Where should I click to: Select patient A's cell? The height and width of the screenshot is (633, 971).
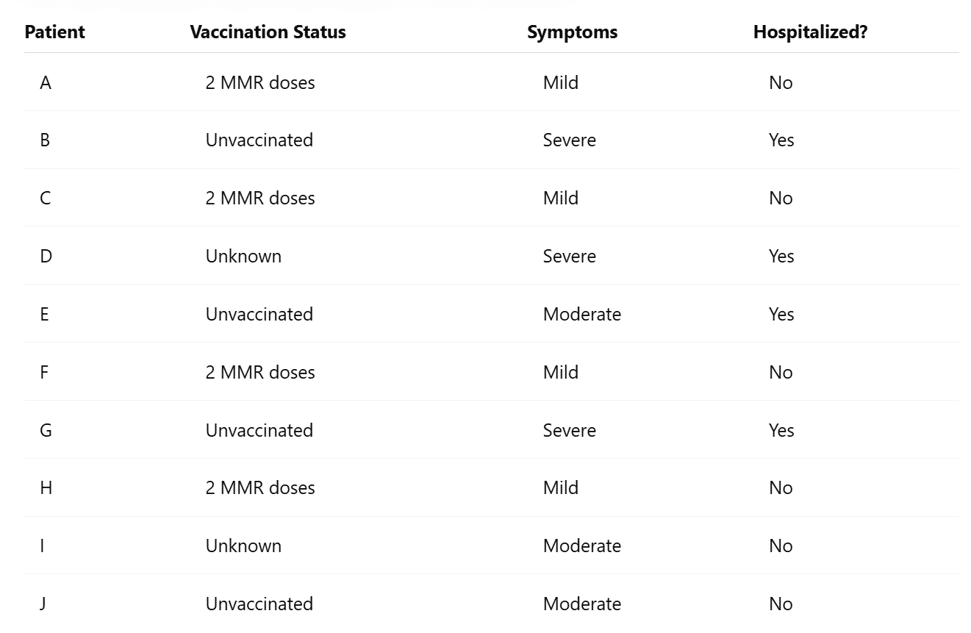45,82
